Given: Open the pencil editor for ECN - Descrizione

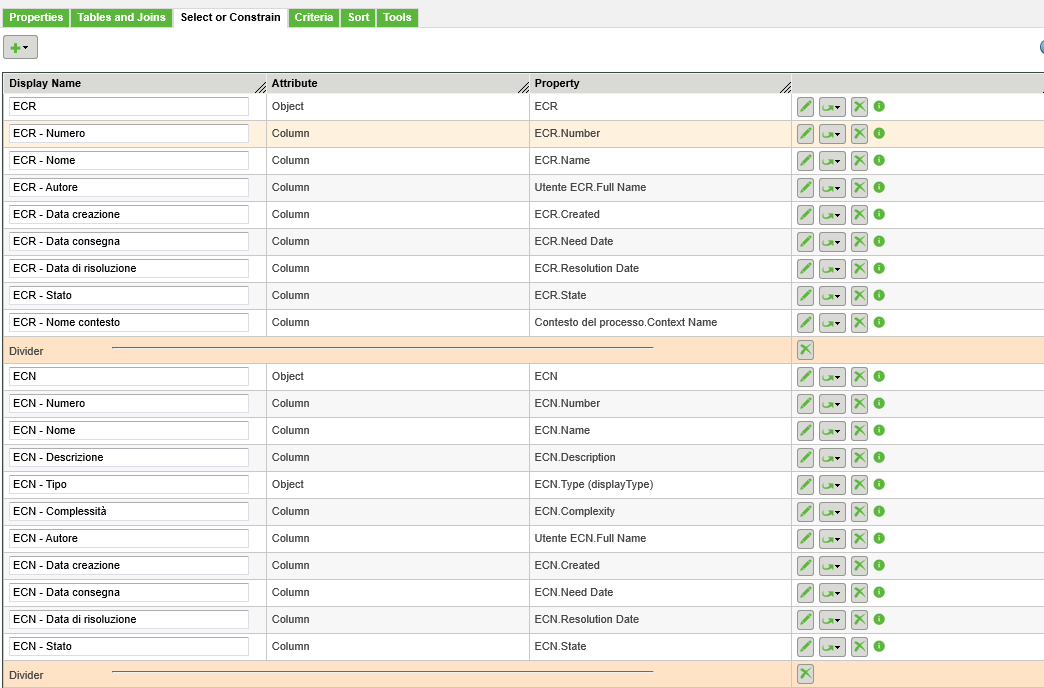Looking at the screenshot, I should (805, 457).
